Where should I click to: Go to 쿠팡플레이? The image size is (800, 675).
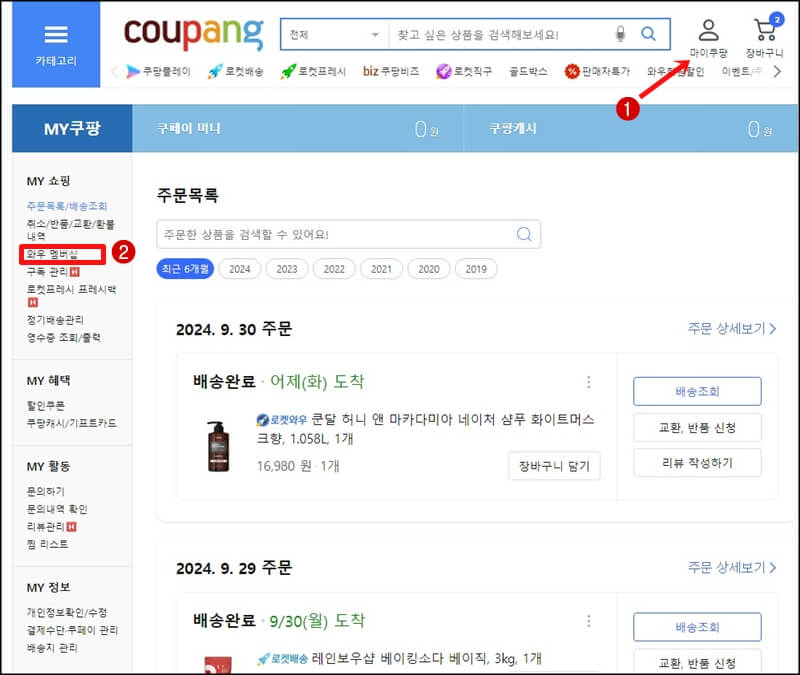point(158,71)
